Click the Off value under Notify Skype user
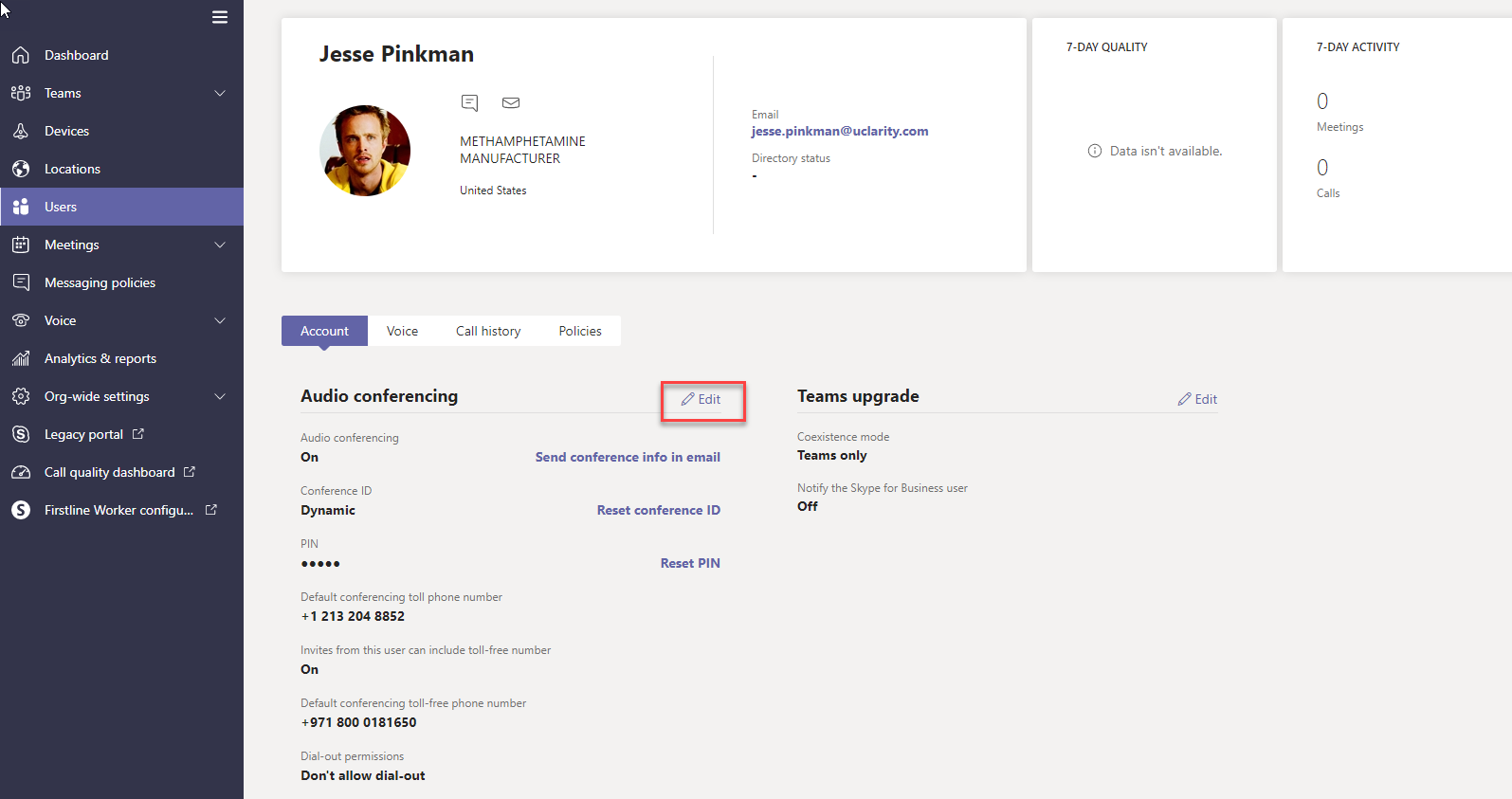This screenshot has height=799, width=1512. 808,506
